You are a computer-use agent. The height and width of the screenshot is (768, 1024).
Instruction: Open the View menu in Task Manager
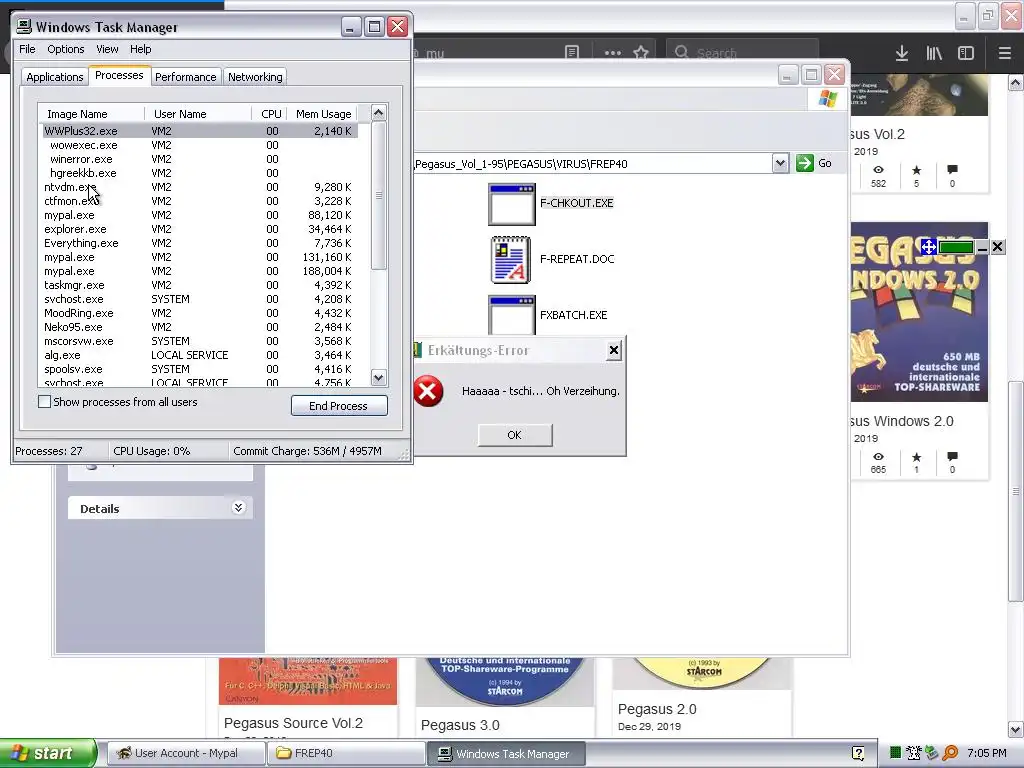[x=107, y=49]
